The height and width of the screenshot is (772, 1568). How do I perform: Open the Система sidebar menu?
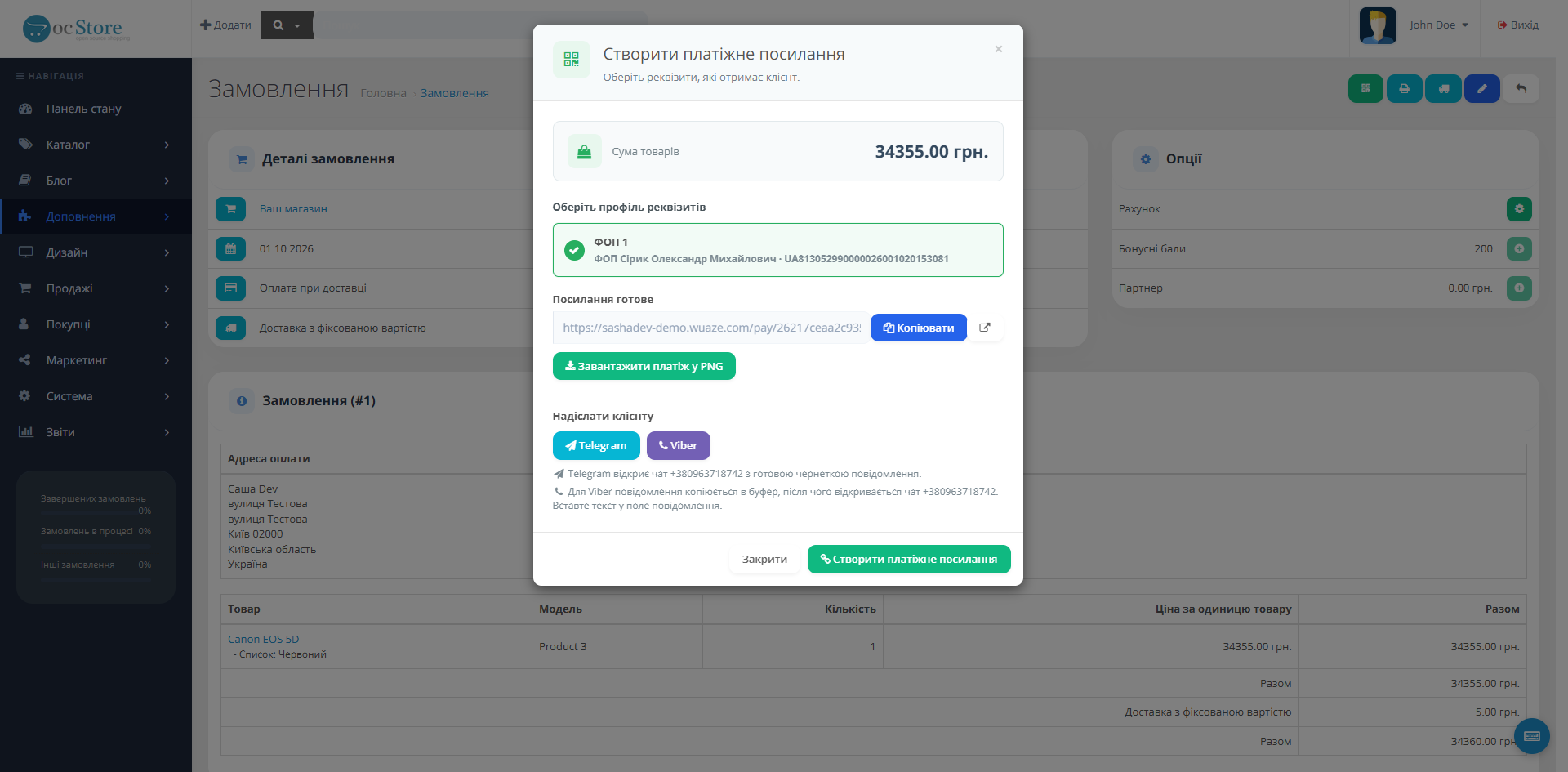pyautogui.click(x=96, y=396)
